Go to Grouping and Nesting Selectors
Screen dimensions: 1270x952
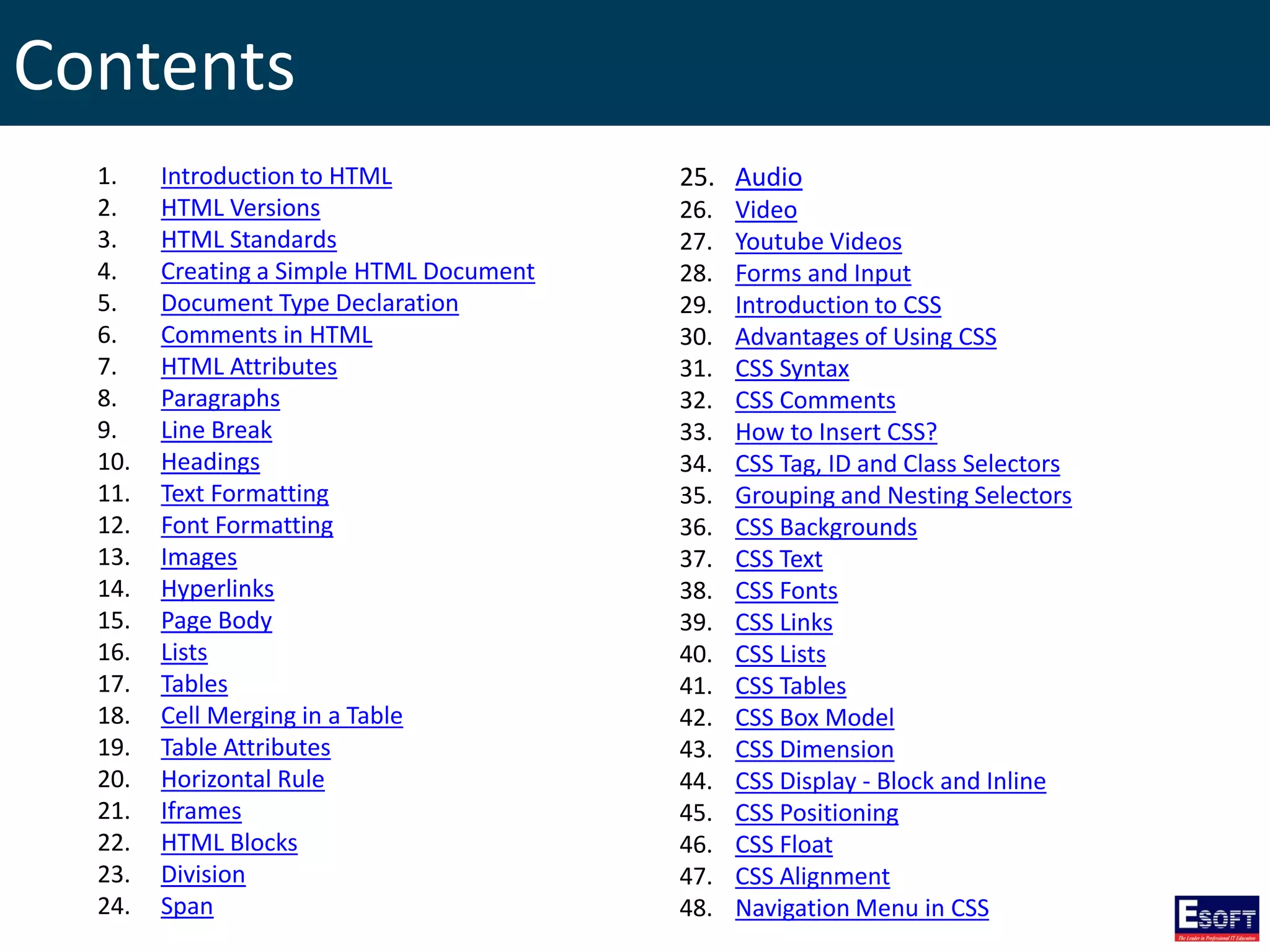(x=903, y=496)
